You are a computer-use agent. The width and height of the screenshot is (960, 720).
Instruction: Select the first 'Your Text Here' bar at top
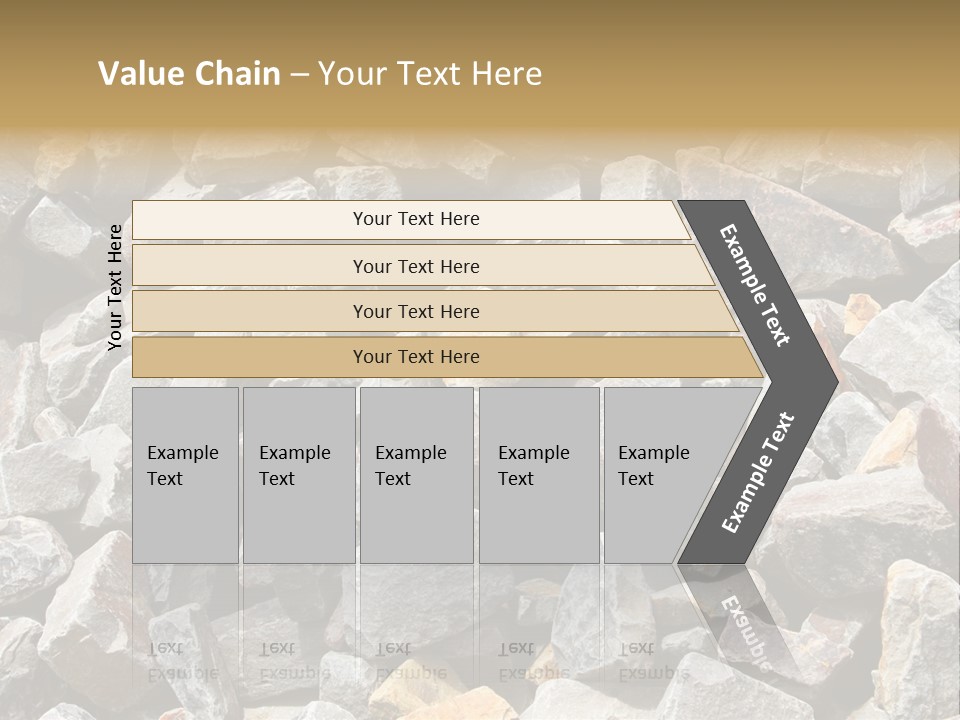pos(415,219)
